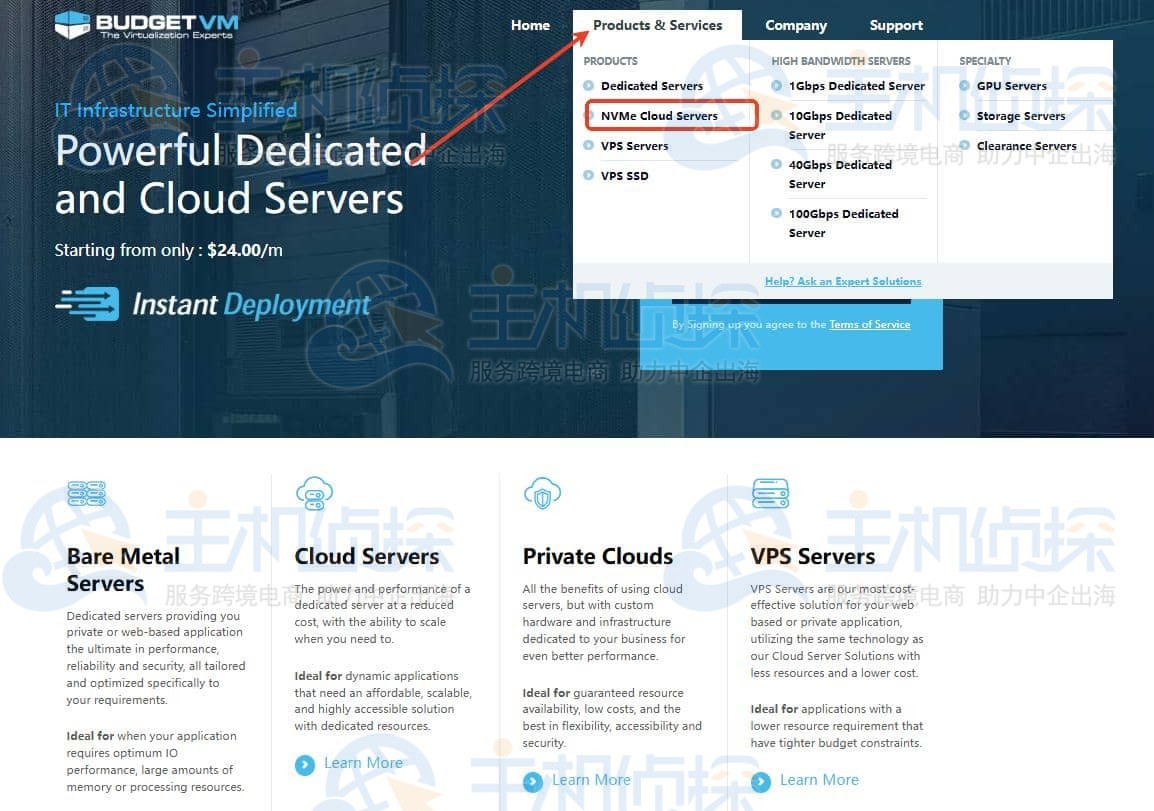
Task: Click the Cloud Servers heading
Action: 367,556
